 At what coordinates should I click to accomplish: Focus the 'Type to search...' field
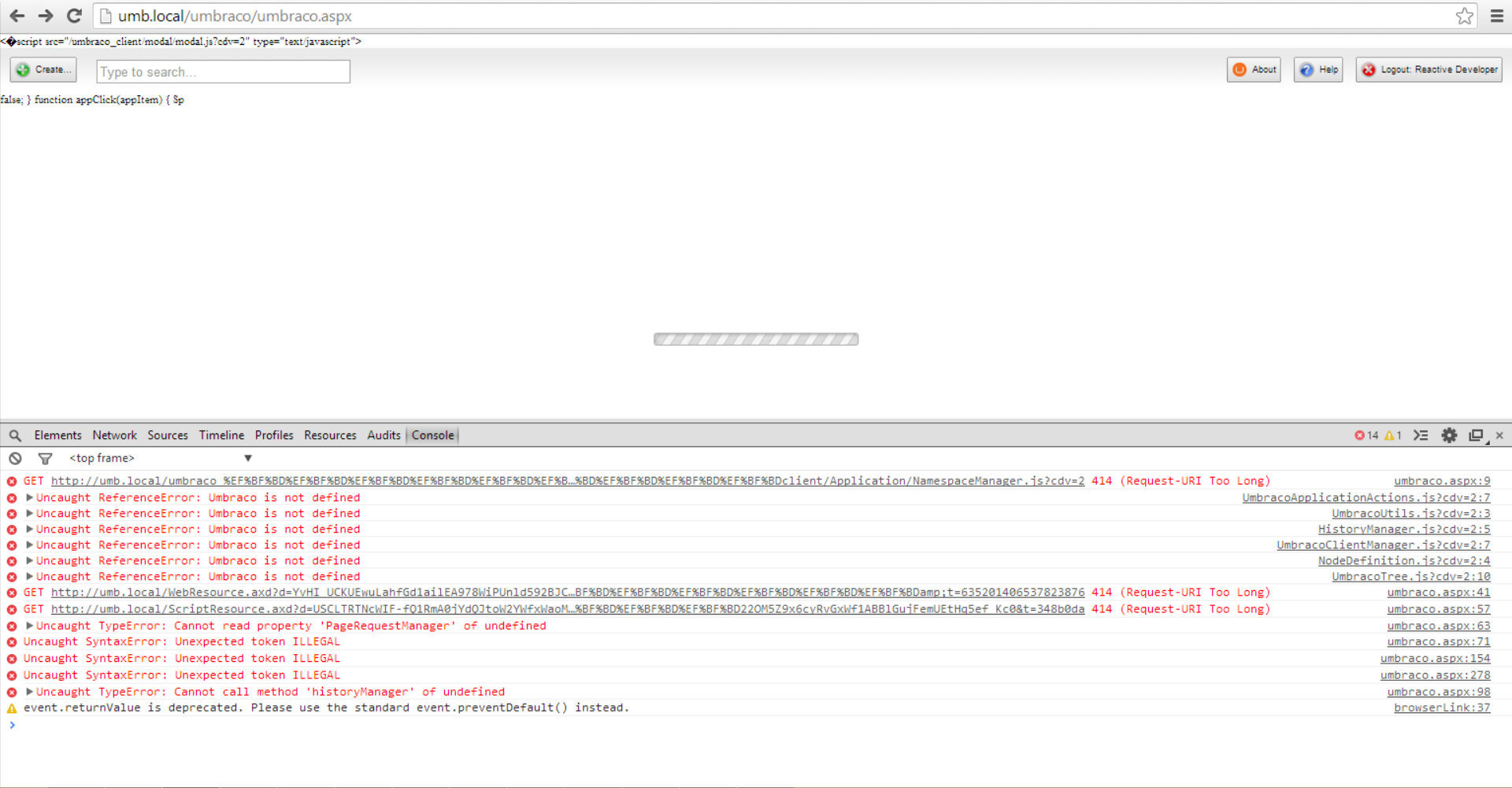click(223, 72)
